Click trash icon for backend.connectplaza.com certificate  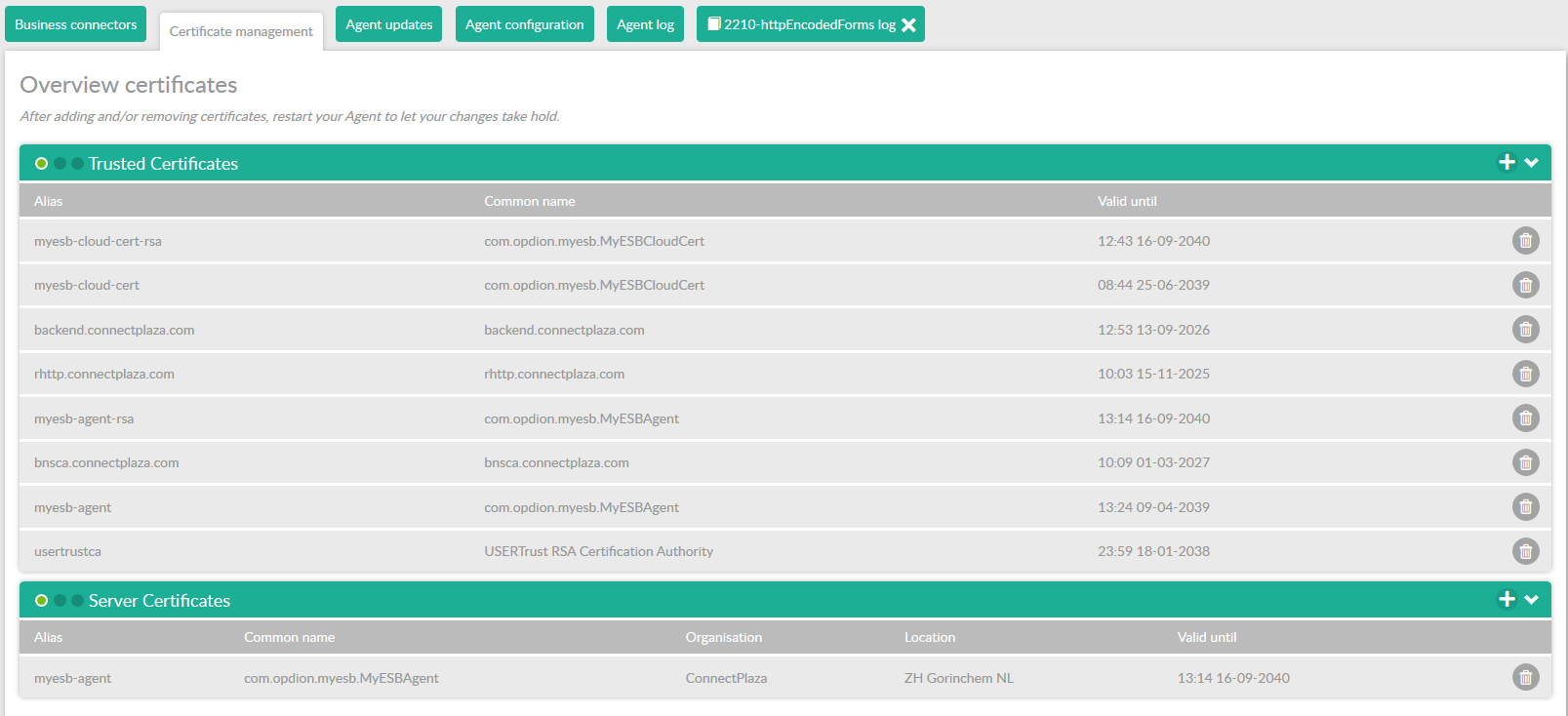coord(1525,330)
